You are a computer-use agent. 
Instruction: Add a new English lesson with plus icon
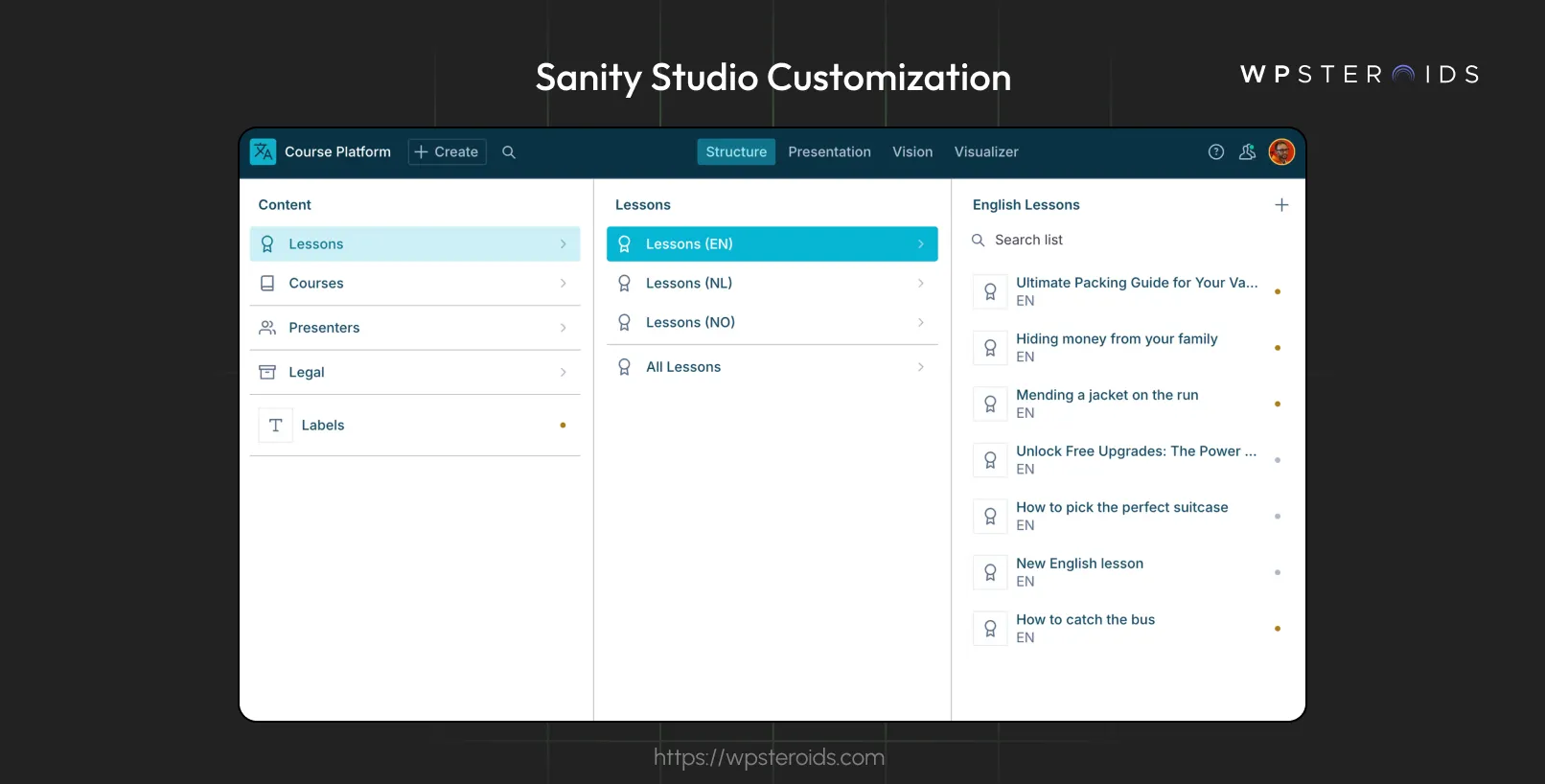1281,205
